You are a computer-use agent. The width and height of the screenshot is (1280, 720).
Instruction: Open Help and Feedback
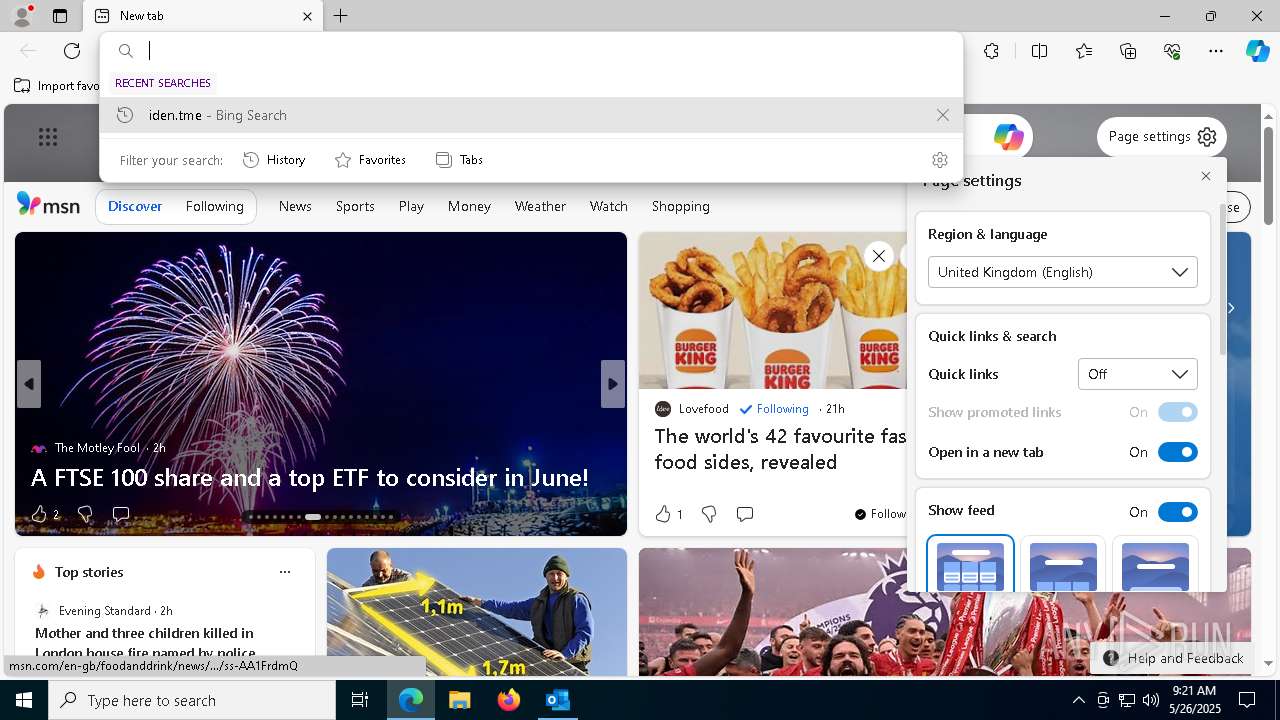[x=1175, y=658]
